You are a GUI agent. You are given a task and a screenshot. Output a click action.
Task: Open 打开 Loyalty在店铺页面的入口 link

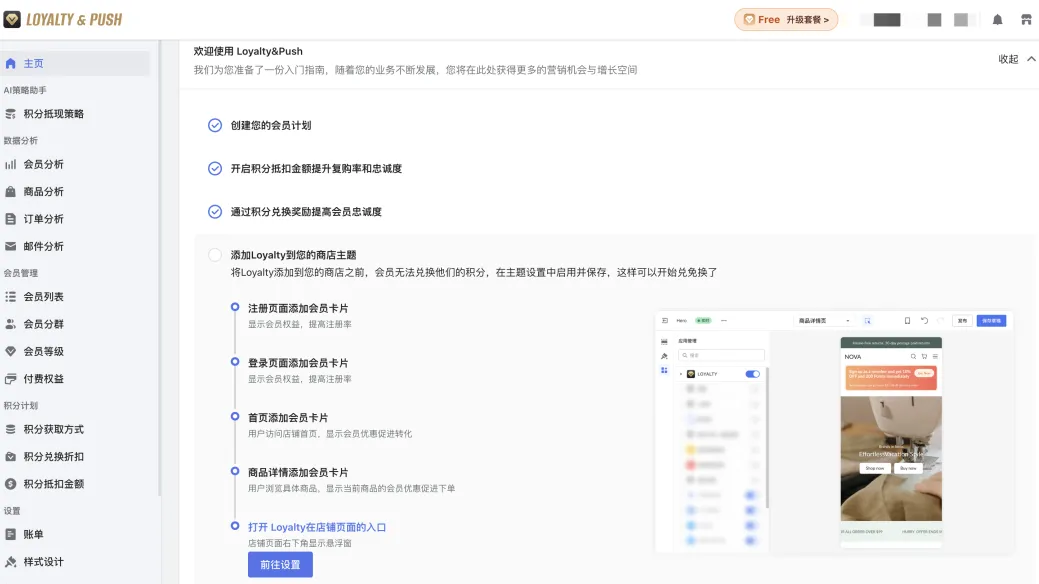coord(317,528)
